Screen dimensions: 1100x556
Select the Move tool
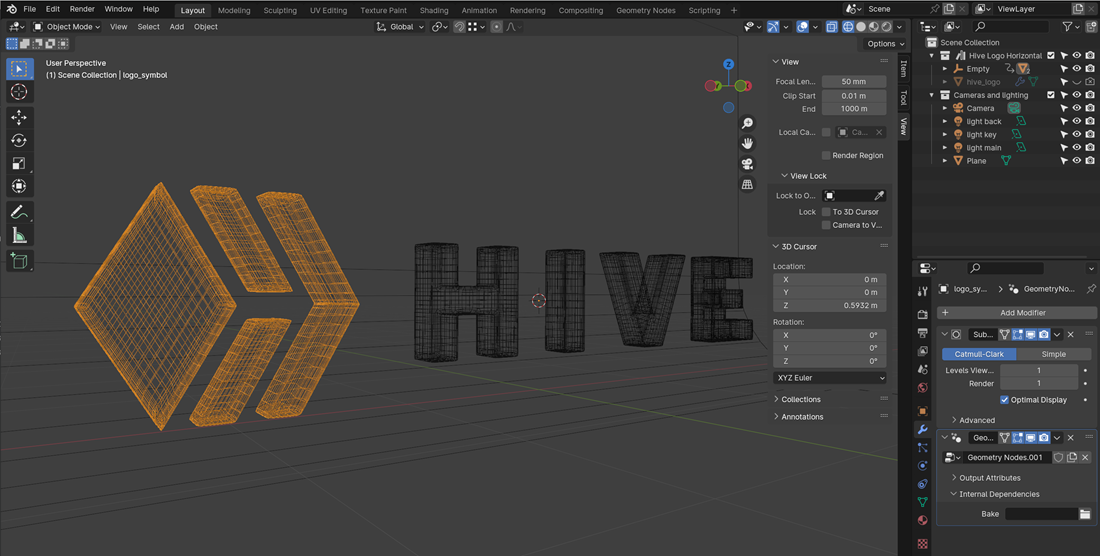[19, 117]
